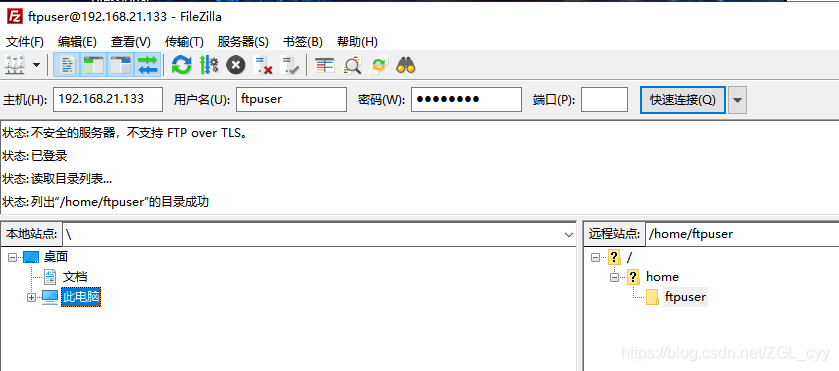Open the Site Manager dropdown arrow
The image size is (839, 371).
(36, 65)
